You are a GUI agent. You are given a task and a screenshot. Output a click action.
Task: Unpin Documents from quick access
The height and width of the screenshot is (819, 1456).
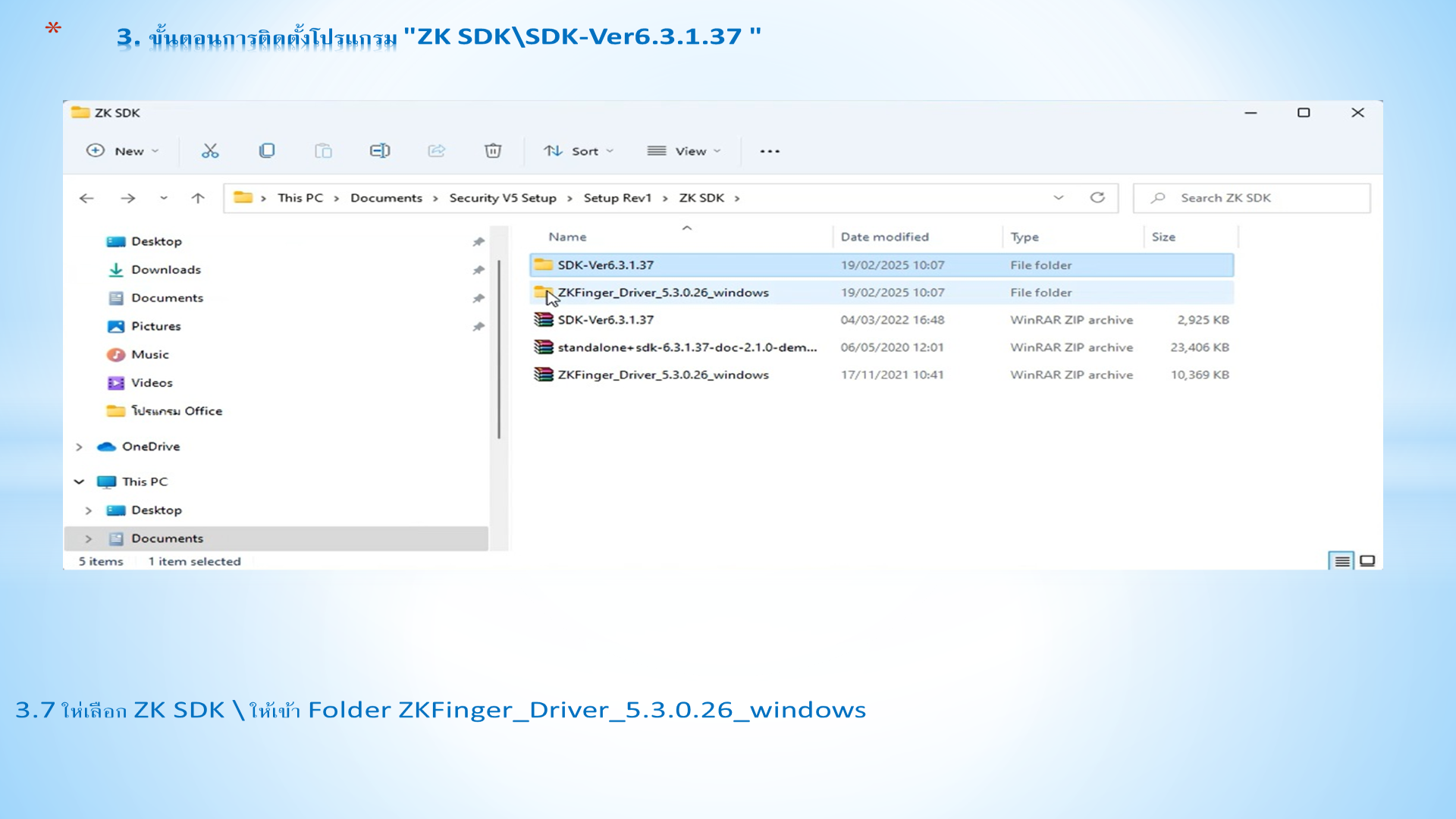(479, 299)
